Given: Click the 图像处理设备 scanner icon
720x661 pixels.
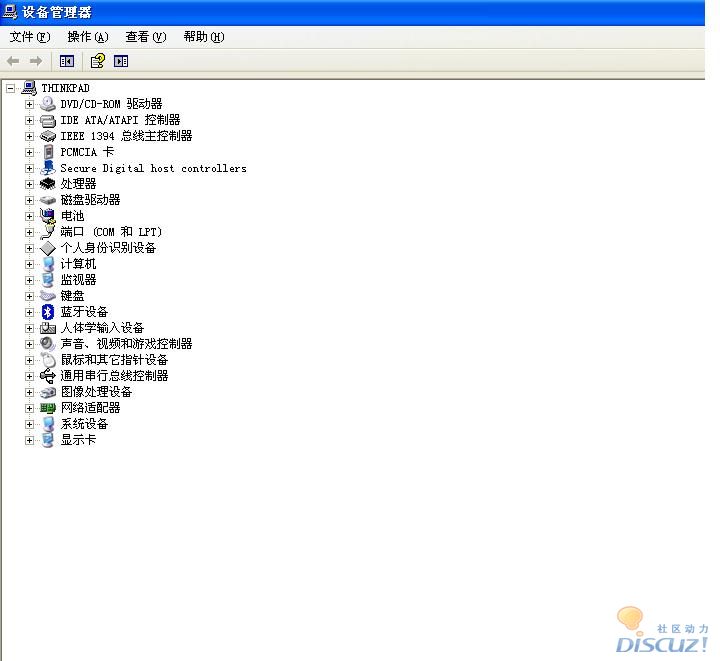Looking at the screenshot, I should pyautogui.click(x=48, y=392).
